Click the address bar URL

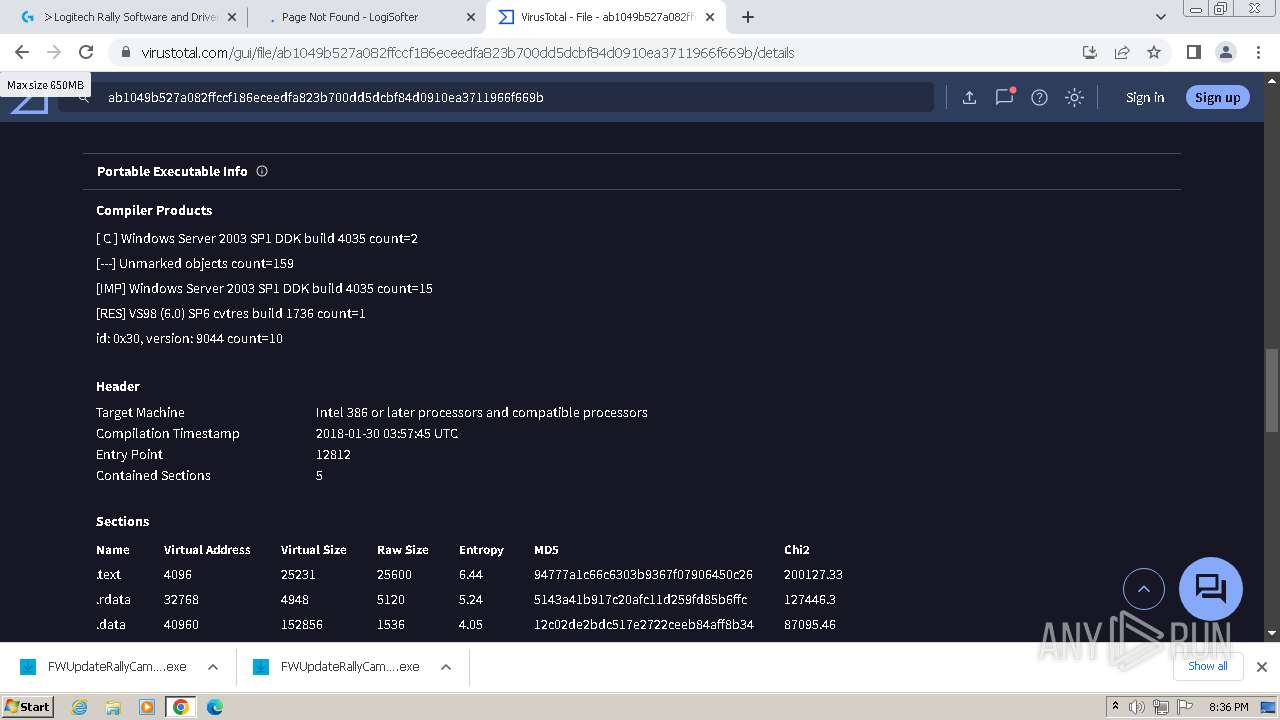[467, 52]
